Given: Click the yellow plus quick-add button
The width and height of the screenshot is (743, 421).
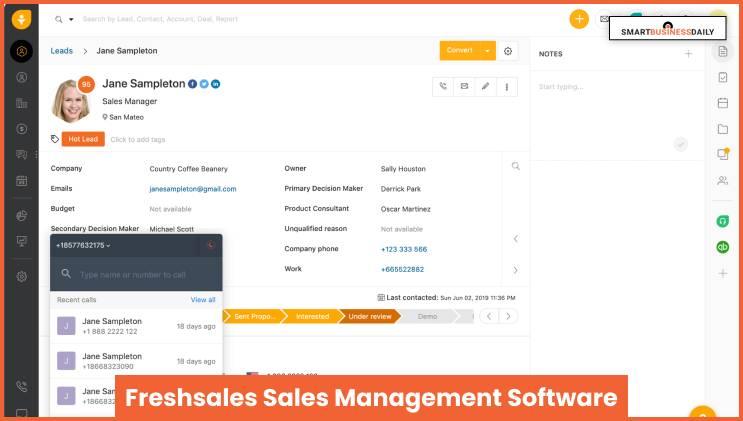Looking at the screenshot, I should [579, 19].
